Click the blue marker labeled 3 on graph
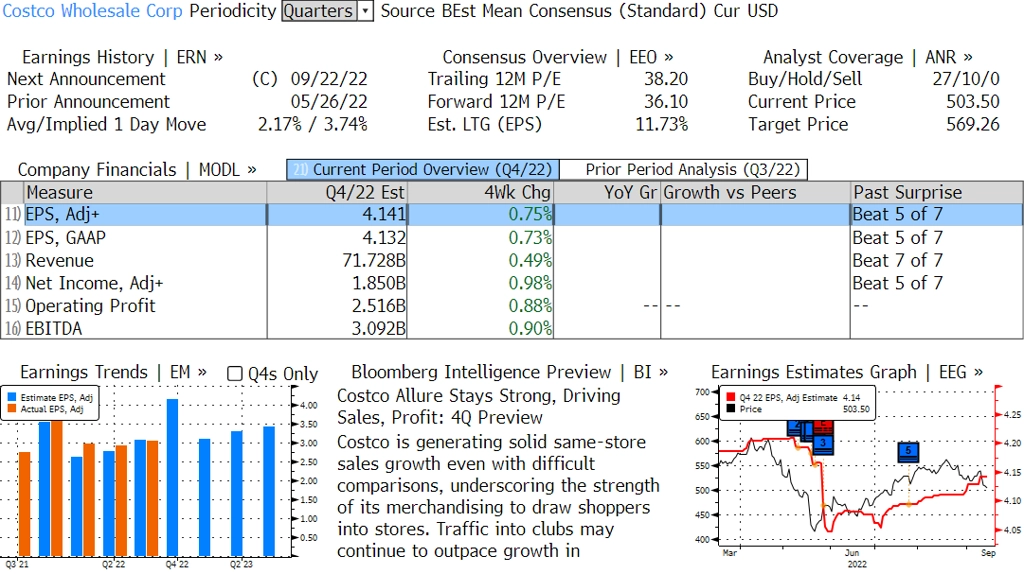This screenshot has width=1024, height=574. point(824,443)
